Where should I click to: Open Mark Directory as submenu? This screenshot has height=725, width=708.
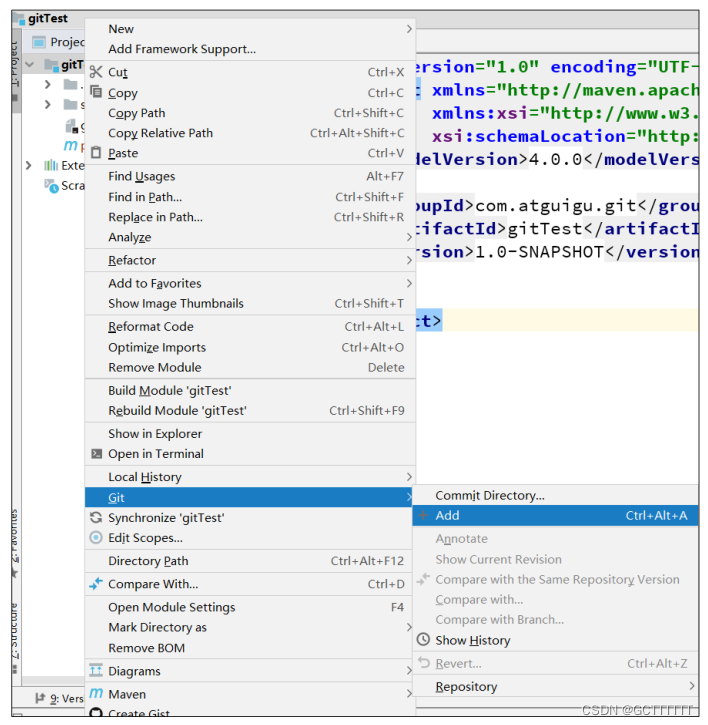click(249, 627)
